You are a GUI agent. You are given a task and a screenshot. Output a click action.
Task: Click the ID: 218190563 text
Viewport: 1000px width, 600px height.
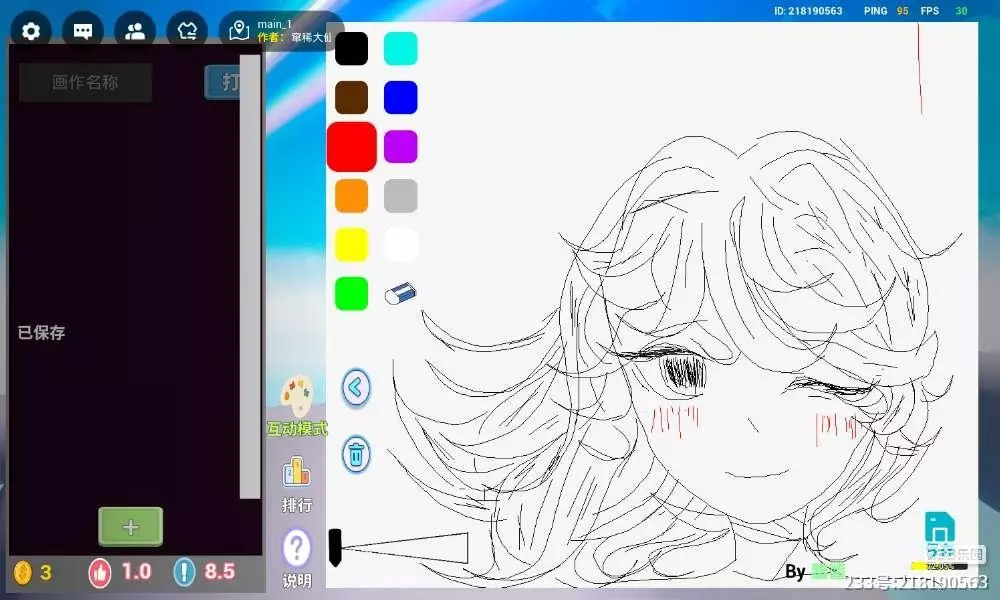(x=808, y=11)
